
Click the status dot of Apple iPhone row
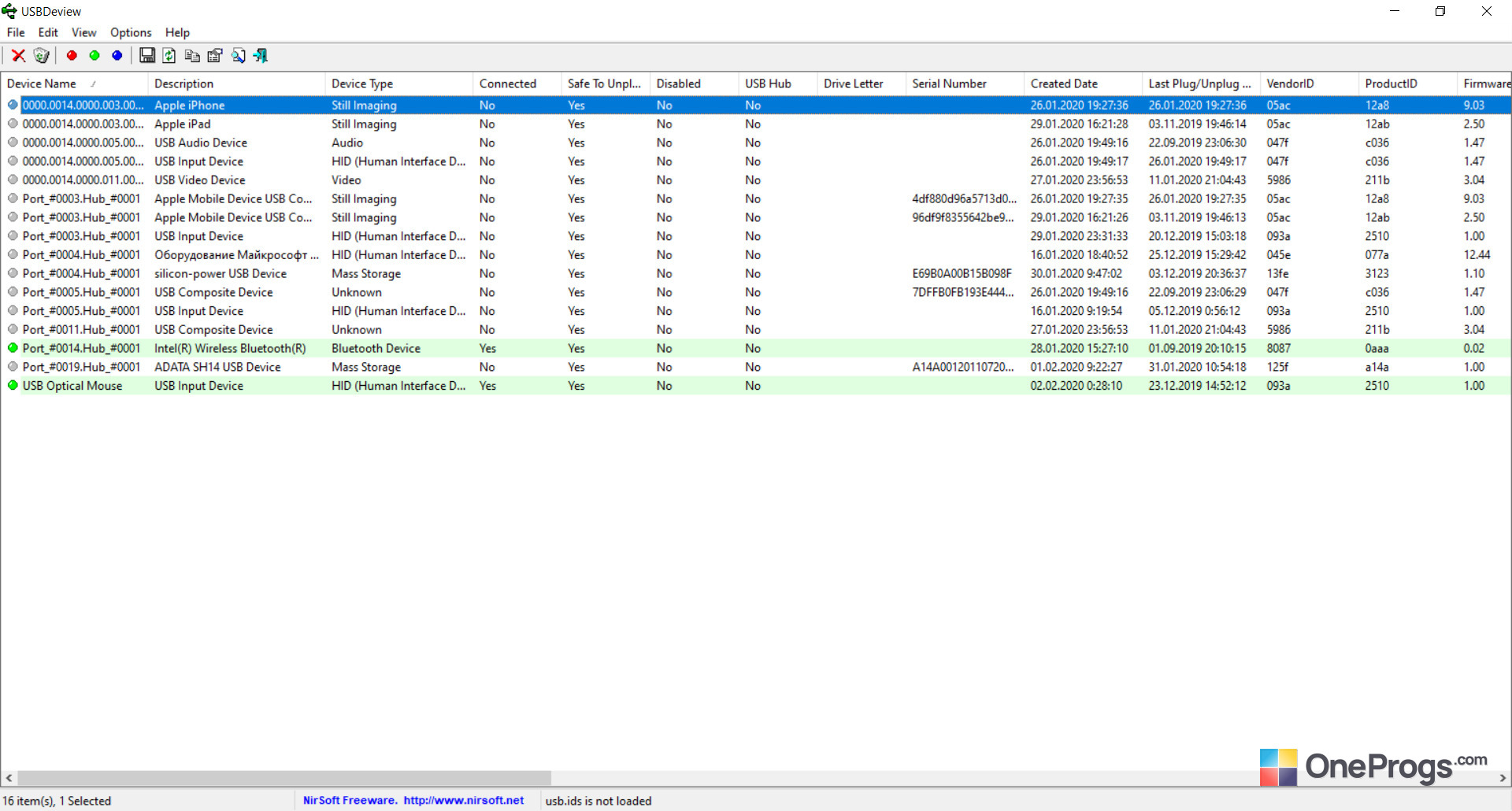(x=13, y=105)
